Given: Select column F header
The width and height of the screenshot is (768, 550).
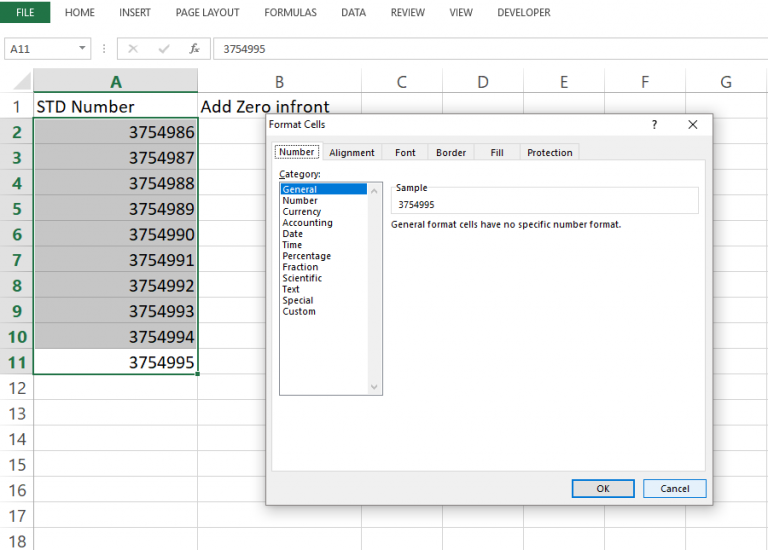Looking at the screenshot, I should [645, 81].
